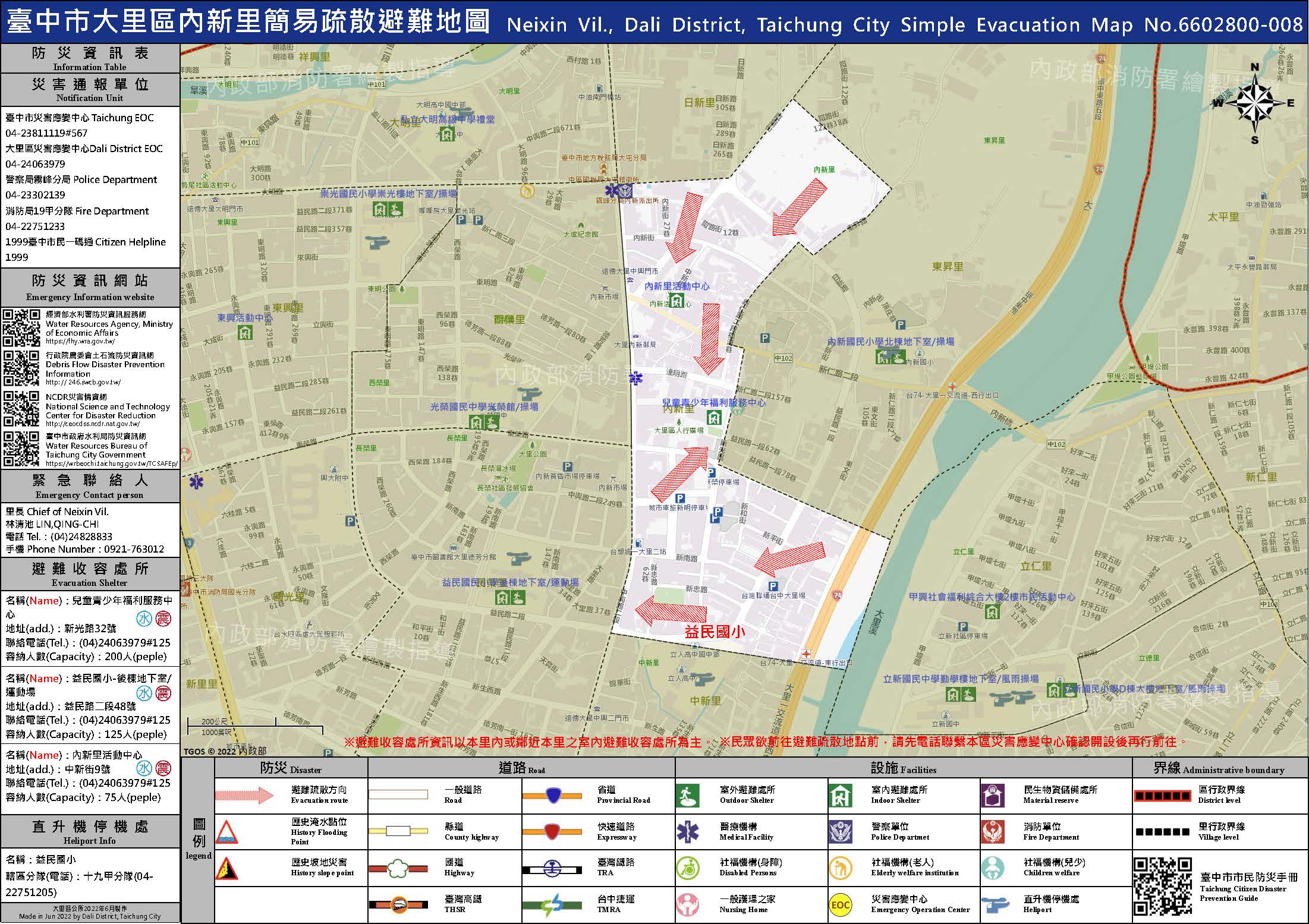Click the Water Resources Bureau Taichung QR code
Viewport: 1309px width, 924px height.
tap(21, 449)
